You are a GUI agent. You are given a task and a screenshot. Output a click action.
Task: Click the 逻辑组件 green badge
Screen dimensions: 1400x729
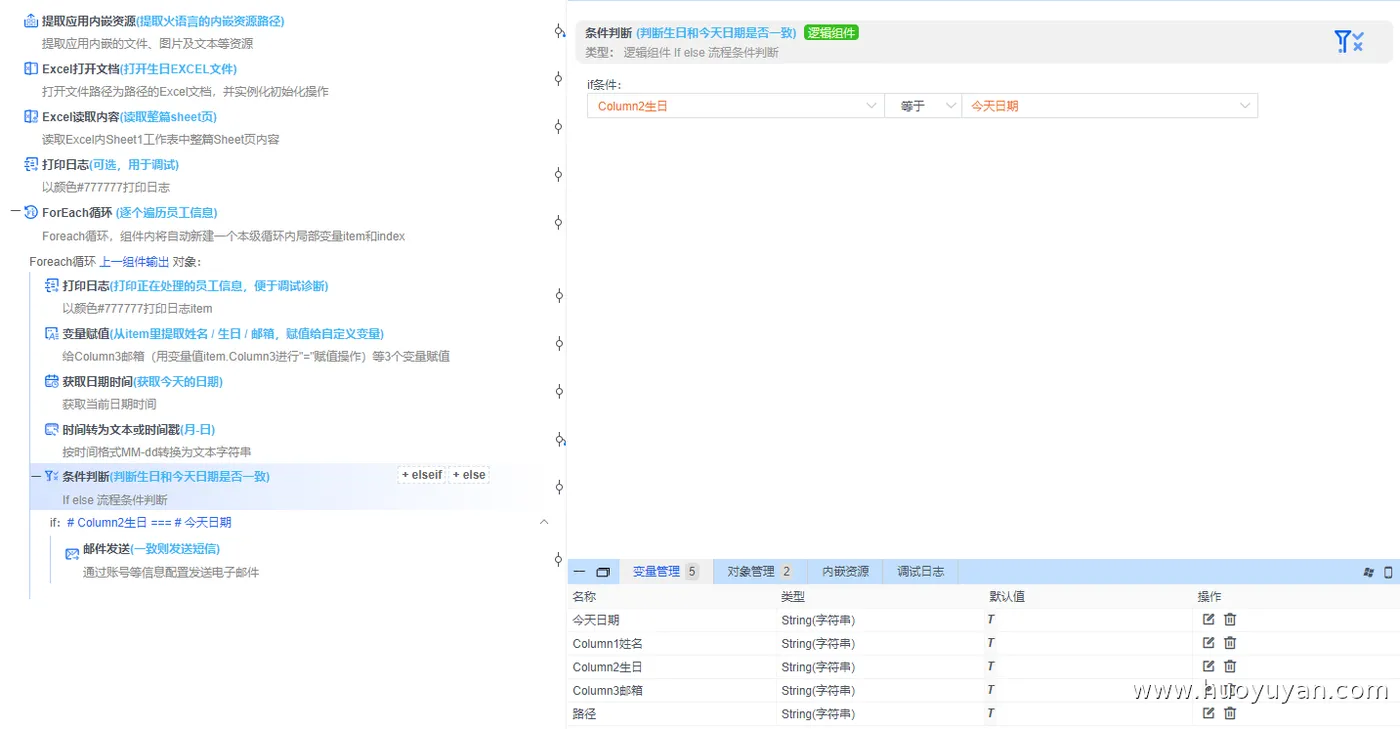[x=831, y=33]
